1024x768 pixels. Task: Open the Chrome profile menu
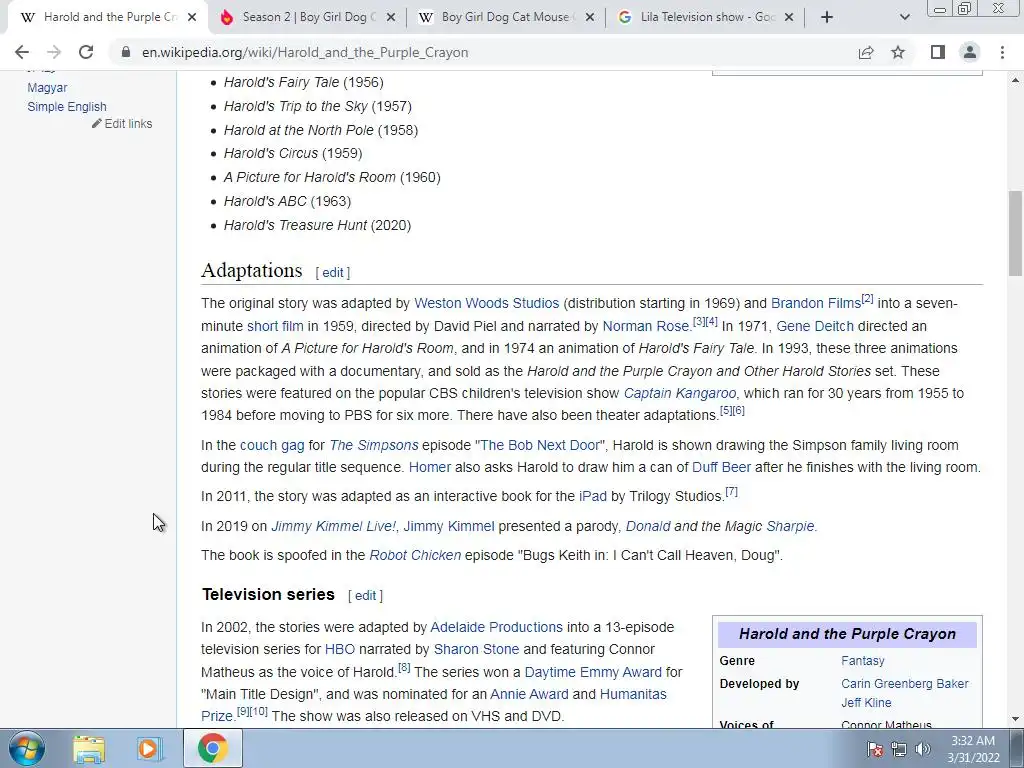(x=970, y=52)
